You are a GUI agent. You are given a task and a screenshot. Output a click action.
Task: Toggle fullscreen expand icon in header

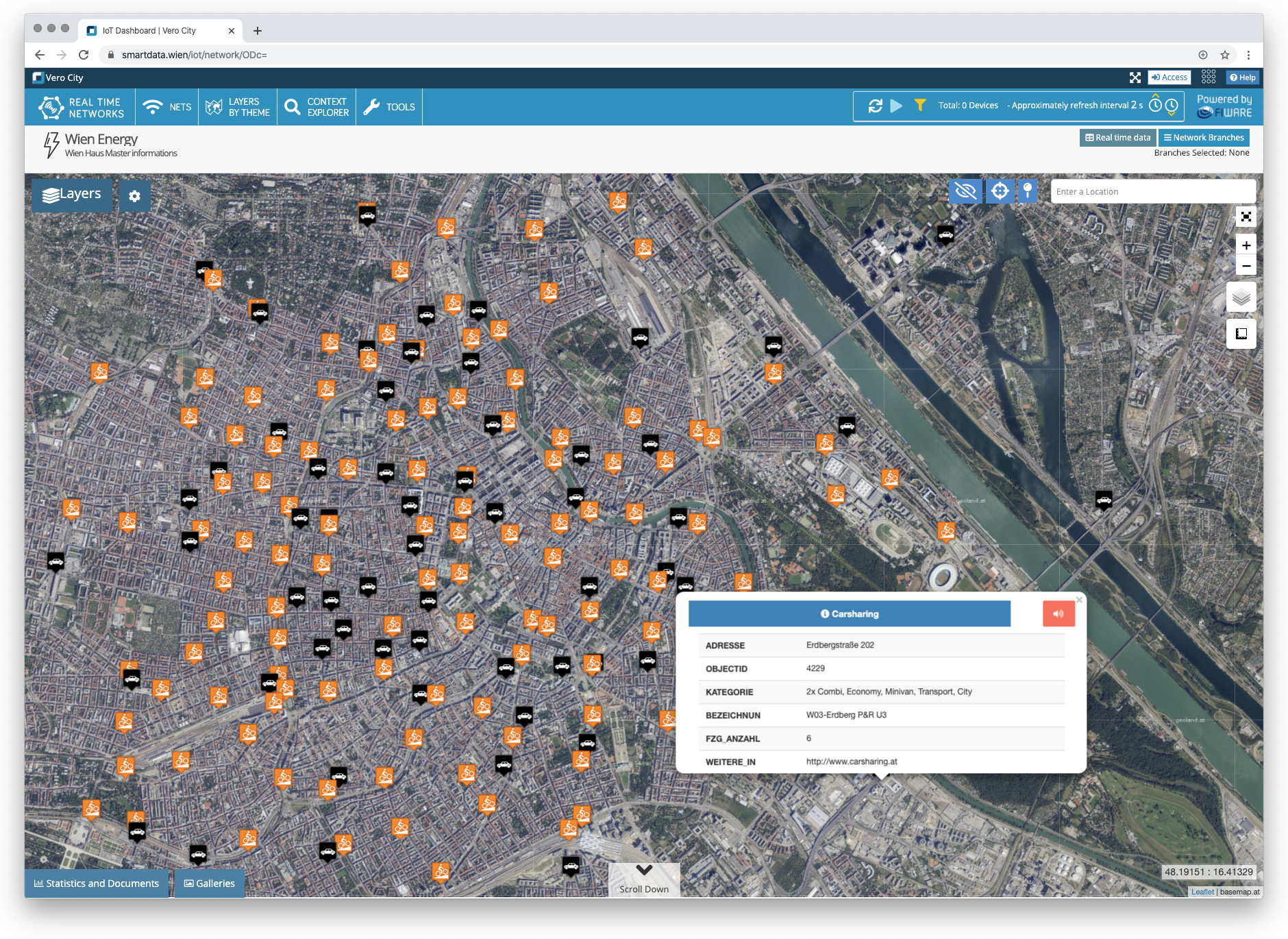(1135, 77)
